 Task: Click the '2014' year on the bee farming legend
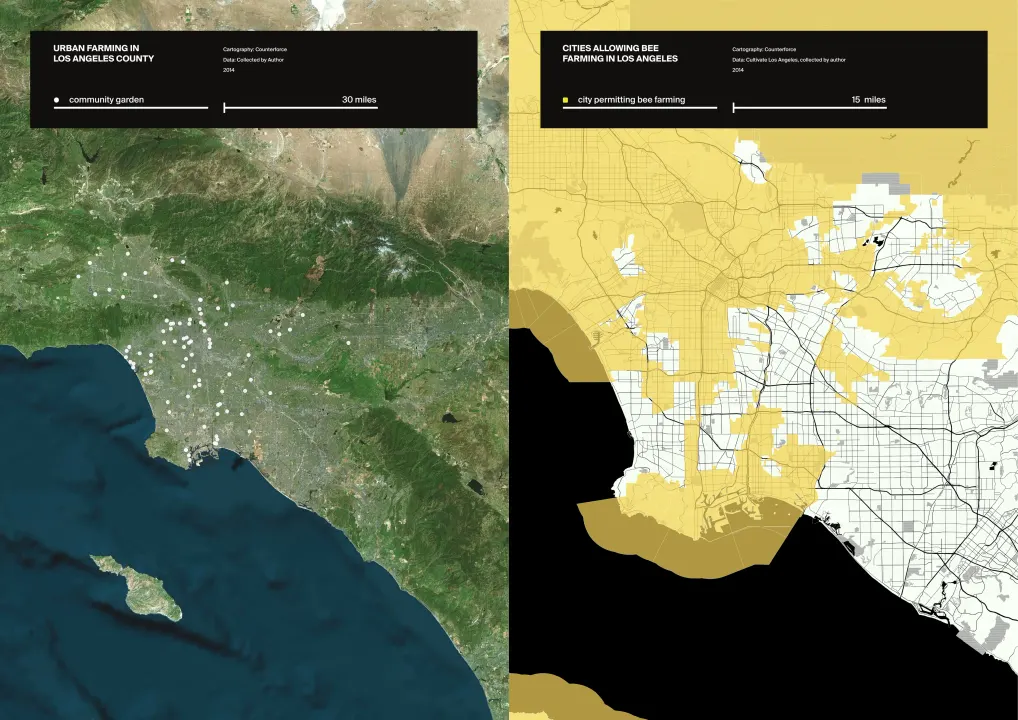738,70
